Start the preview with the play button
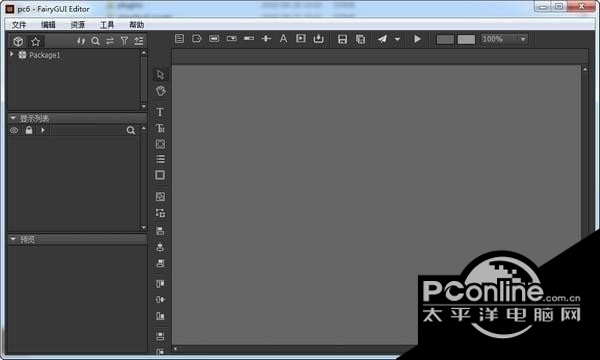 tap(417, 39)
